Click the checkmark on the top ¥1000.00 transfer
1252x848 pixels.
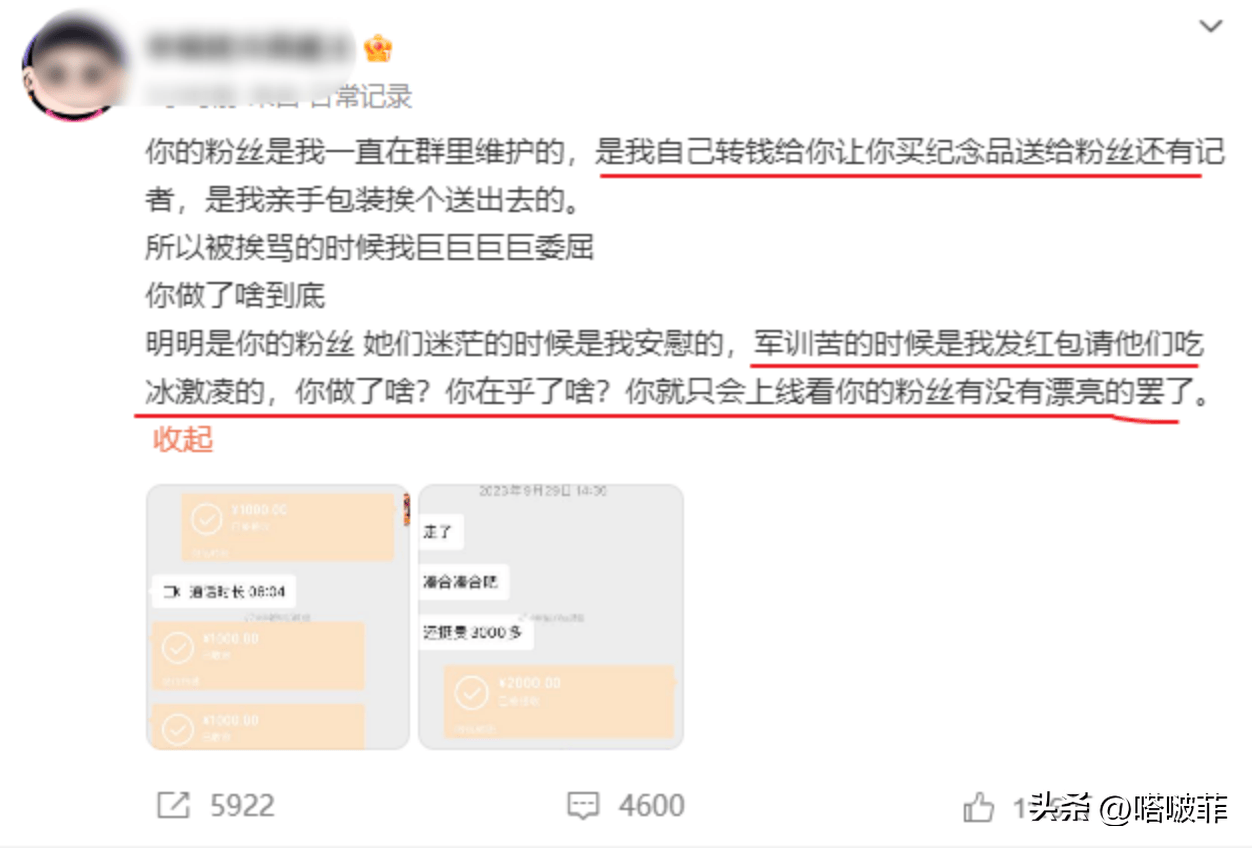pos(207,519)
